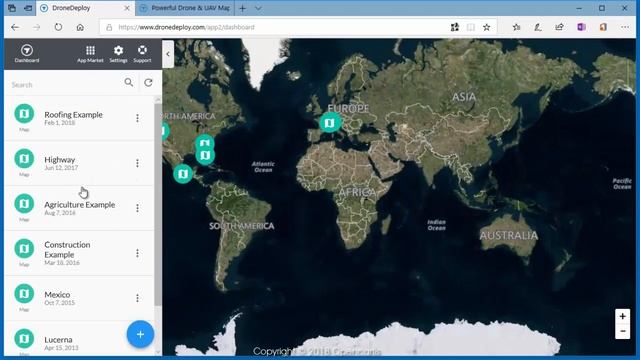640x360 pixels.
Task: Zoom in on the map
Action: (622, 316)
